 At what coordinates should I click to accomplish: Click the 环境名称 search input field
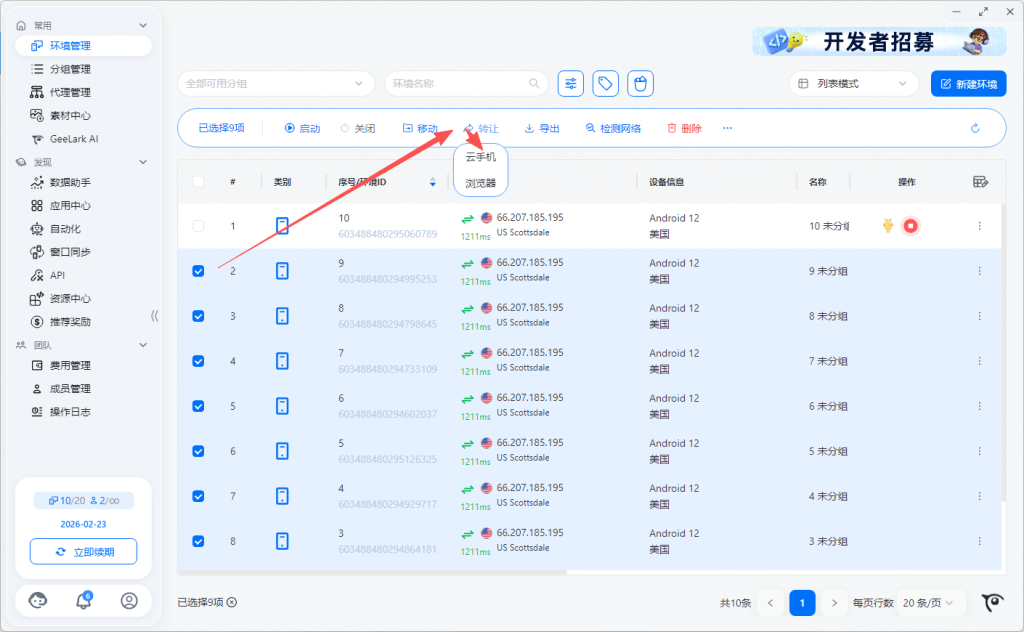click(460, 84)
